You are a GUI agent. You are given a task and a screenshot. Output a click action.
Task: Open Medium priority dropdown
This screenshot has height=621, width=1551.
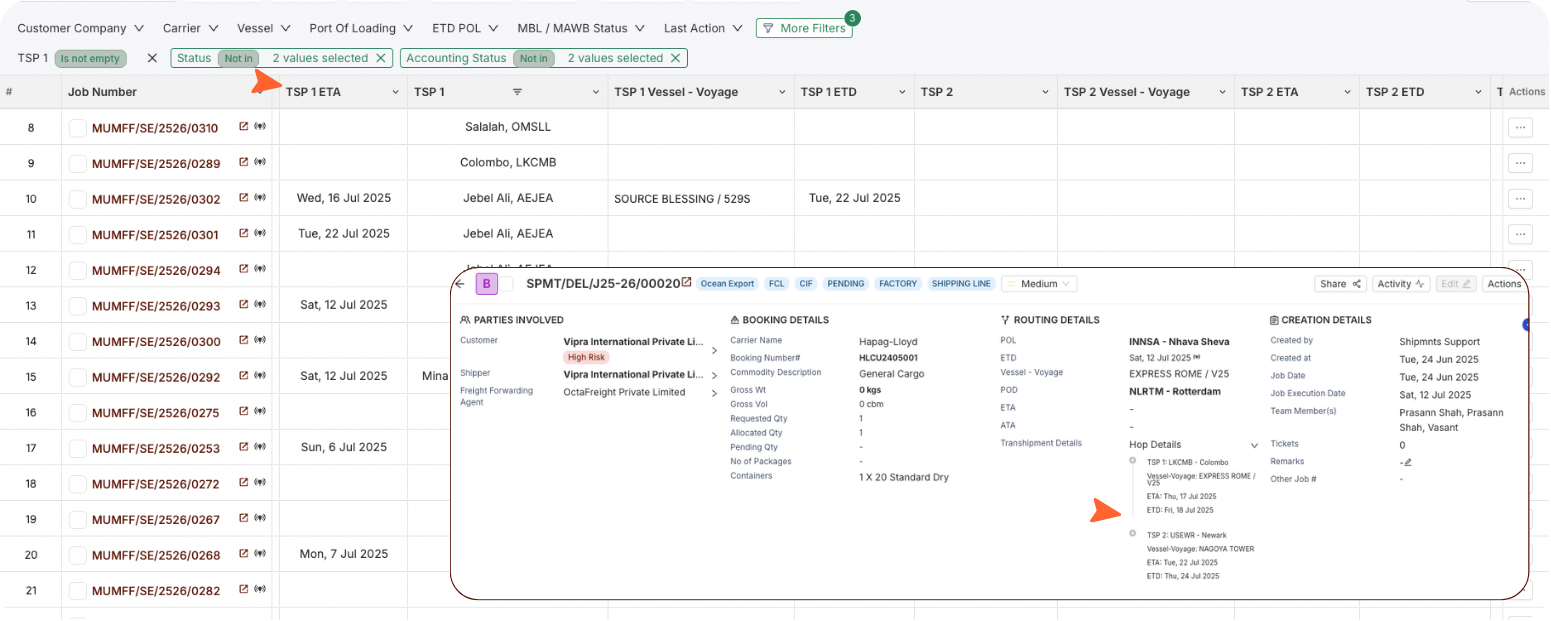click(x=1039, y=284)
